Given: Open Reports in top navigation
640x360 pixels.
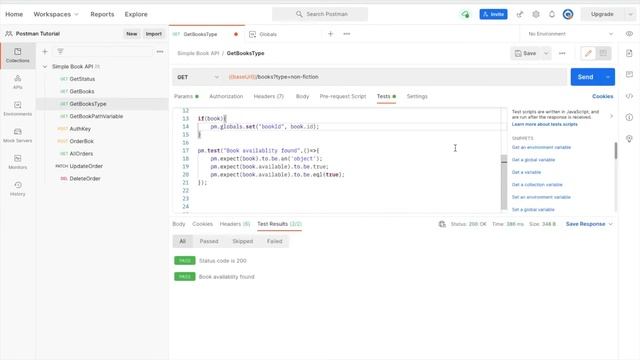Looking at the screenshot, I should 102,14.
